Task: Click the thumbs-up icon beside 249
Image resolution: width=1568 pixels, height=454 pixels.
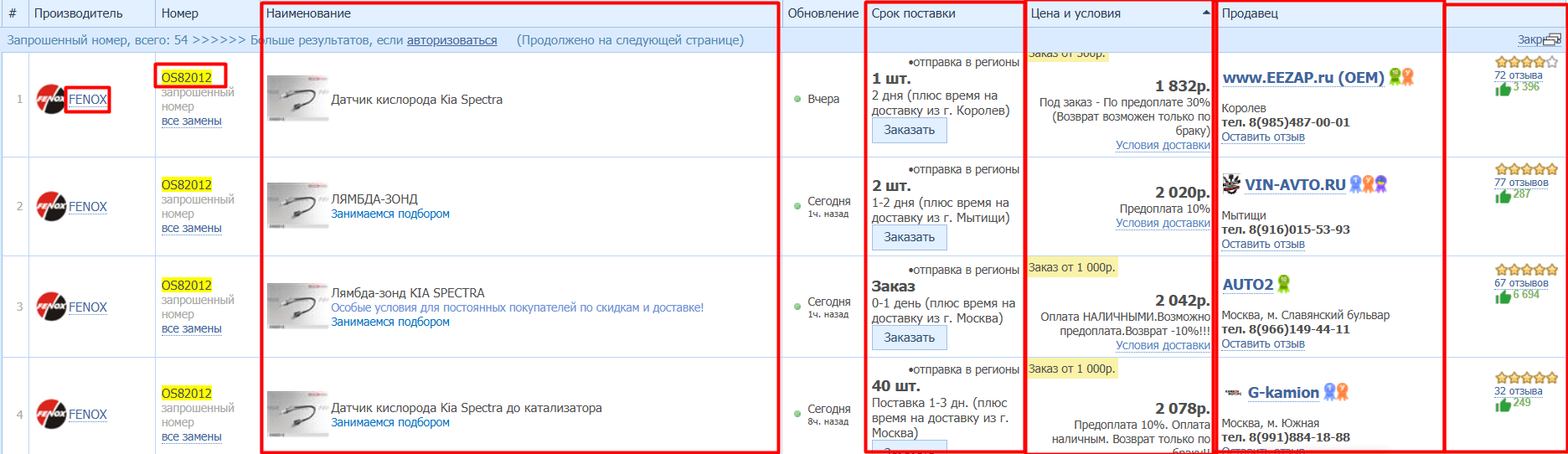Action: pyautogui.click(x=1504, y=404)
